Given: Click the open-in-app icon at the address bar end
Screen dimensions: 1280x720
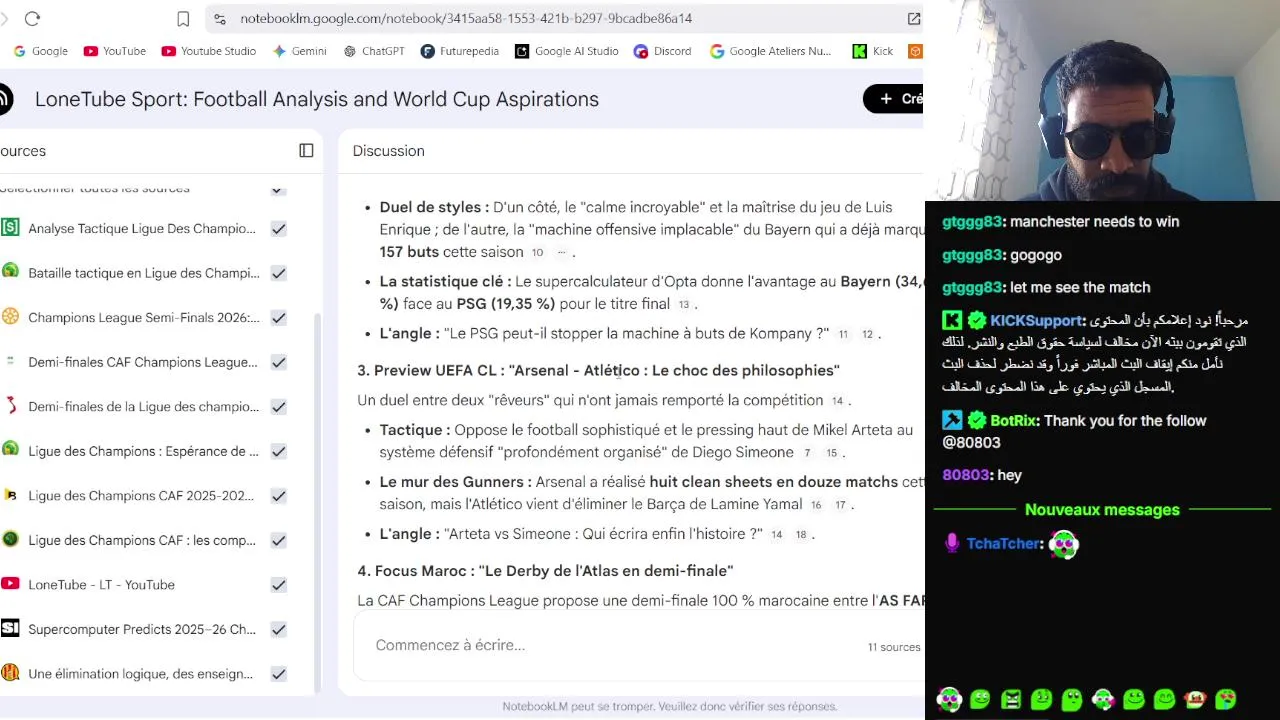Looking at the screenshot, I should pos(914,18).
